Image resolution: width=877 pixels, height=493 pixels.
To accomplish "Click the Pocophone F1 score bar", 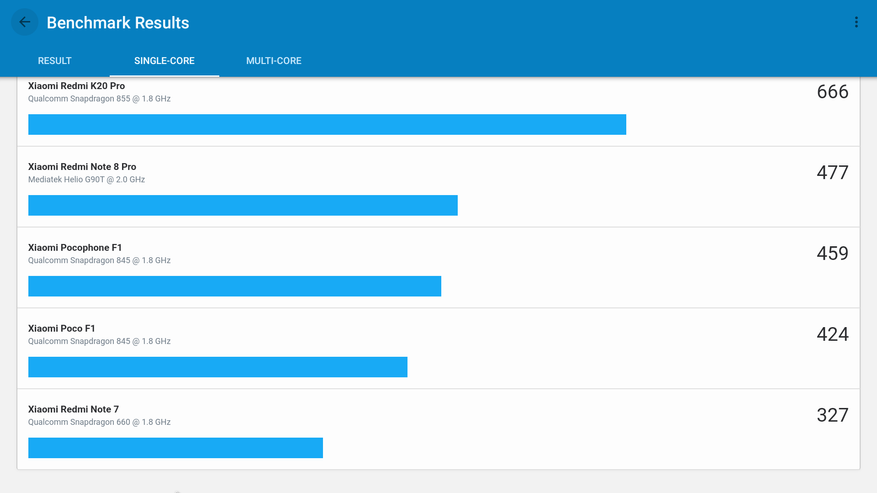I will click(234, 286).
